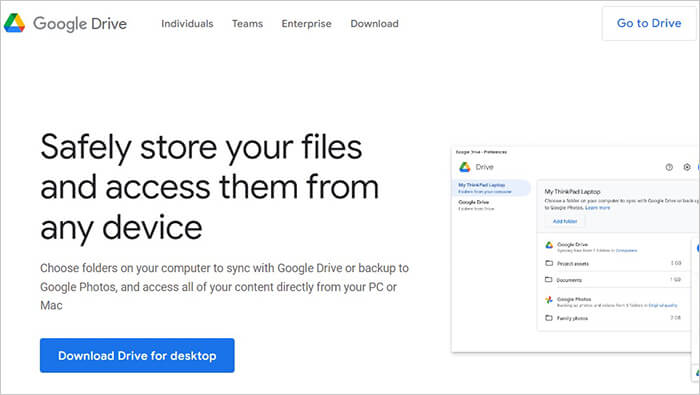Click the Drive logo inside the preferences preview
This screenshot has height=395, width=700.
465,167
